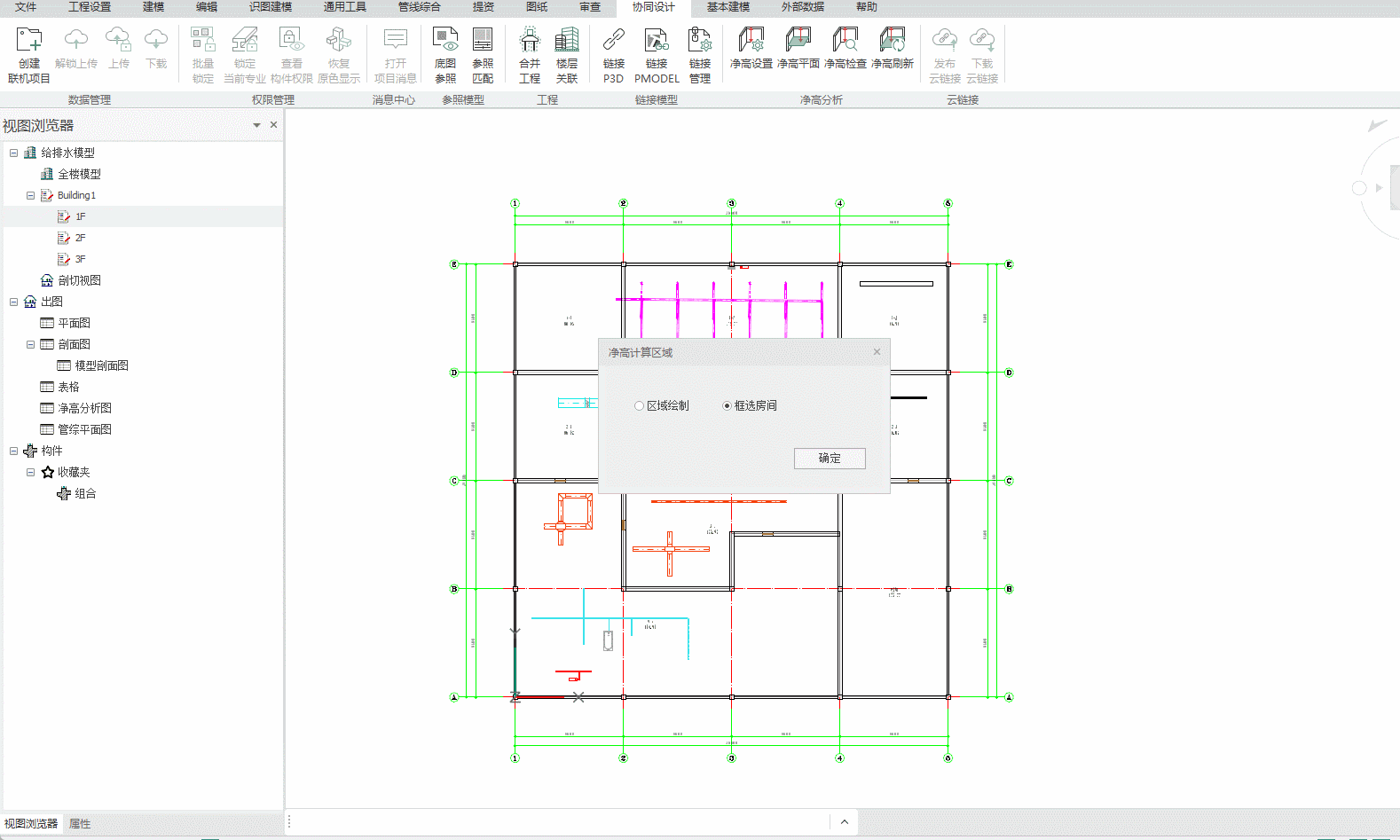Image resolution: width=1400 pixels, height=840 pixels.
Task: Open 净高分析图 in the tree
Action: tap(84, 408)
